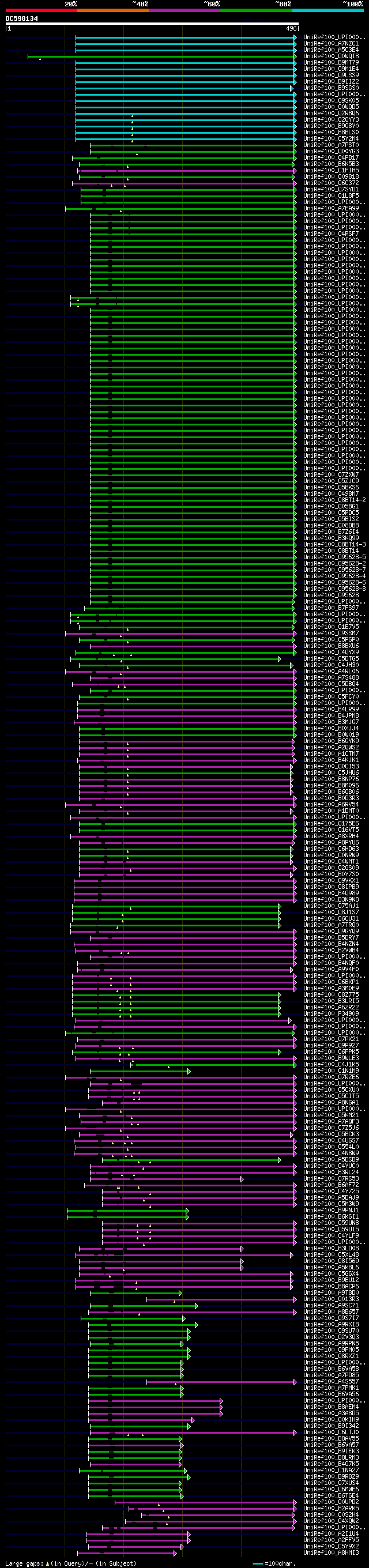
Task: Select the UniRef100_Q1L8F5 label
Action: 332,195
